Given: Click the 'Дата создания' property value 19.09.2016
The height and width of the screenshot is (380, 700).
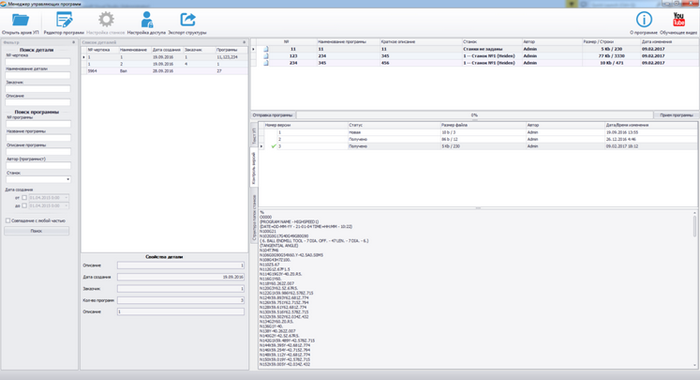Looking at the screenshot, I should [180, 277].
